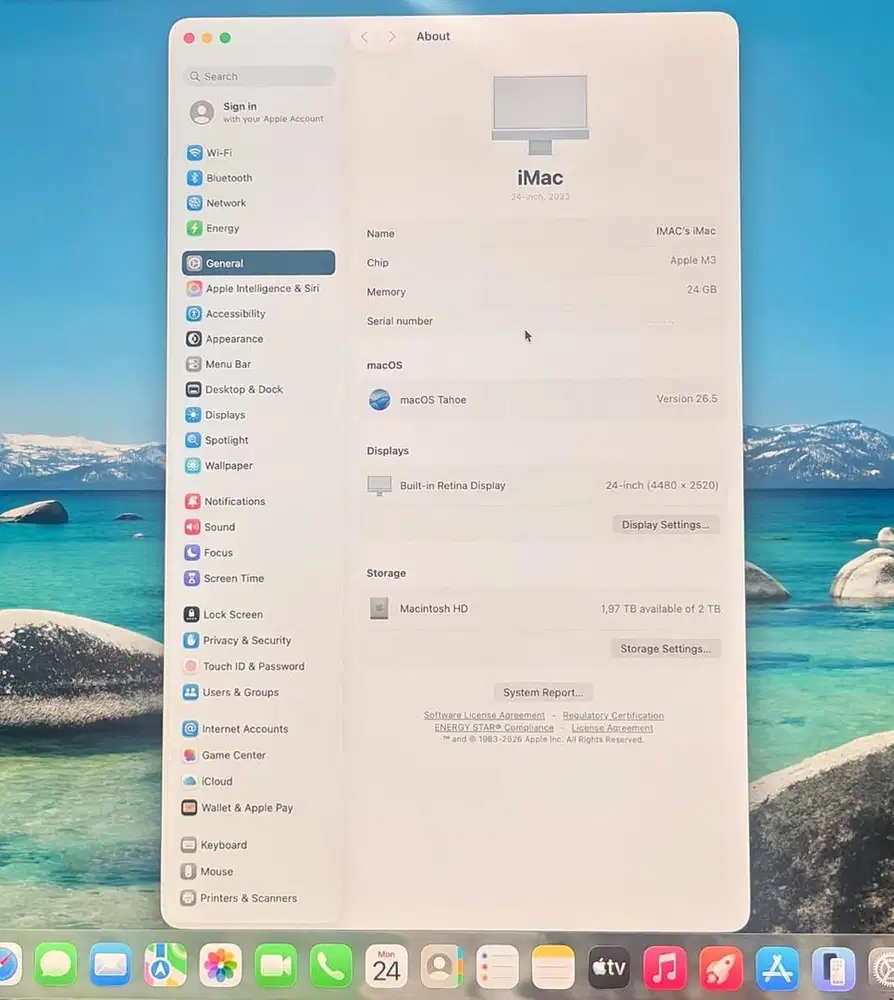Click the Search field in sidebar

click(259, 76)
